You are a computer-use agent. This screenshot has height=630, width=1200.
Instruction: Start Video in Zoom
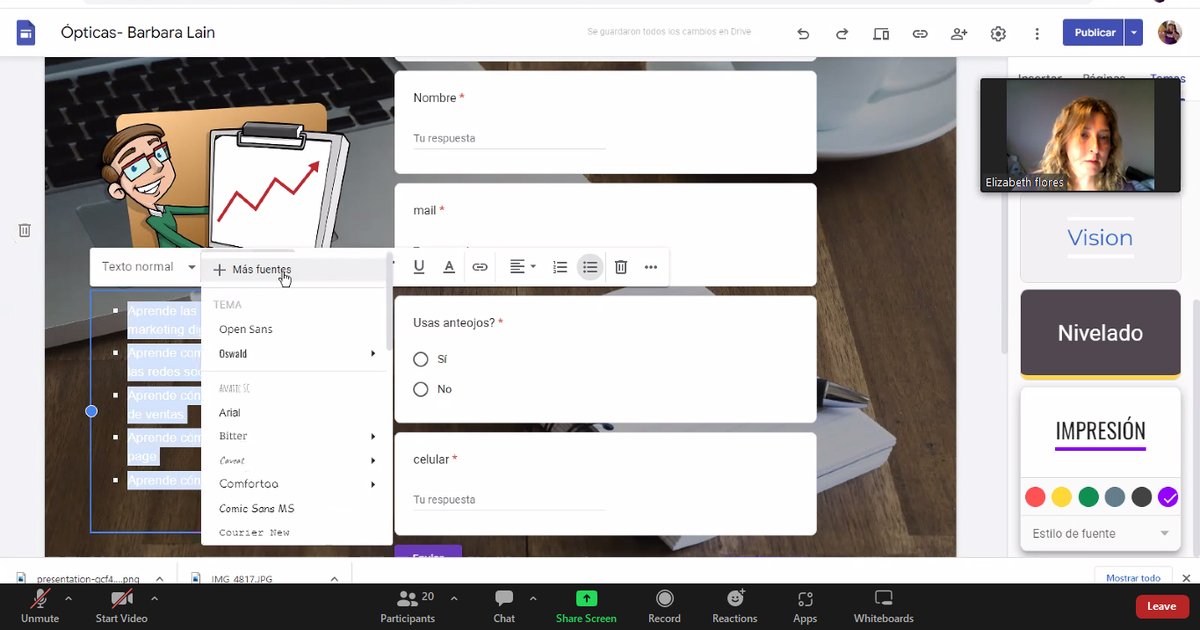click(x=122, y=606)
